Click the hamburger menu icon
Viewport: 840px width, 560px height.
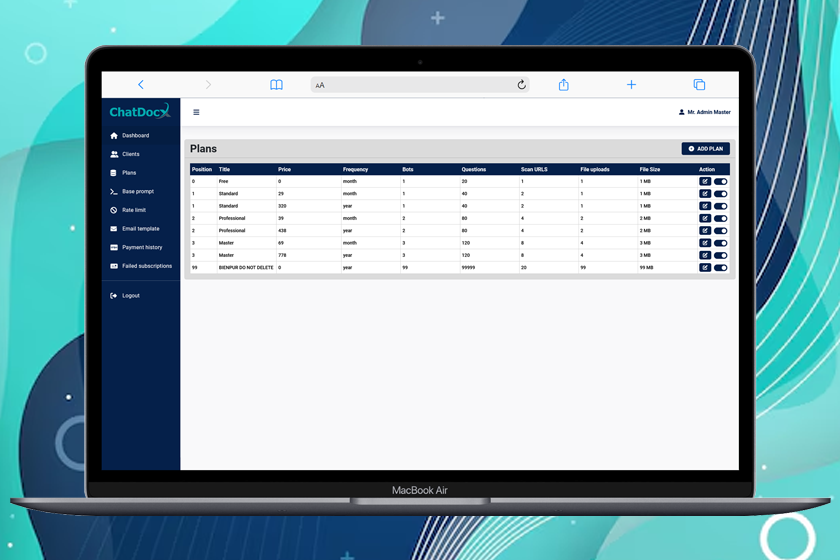(x=196, y=113)
